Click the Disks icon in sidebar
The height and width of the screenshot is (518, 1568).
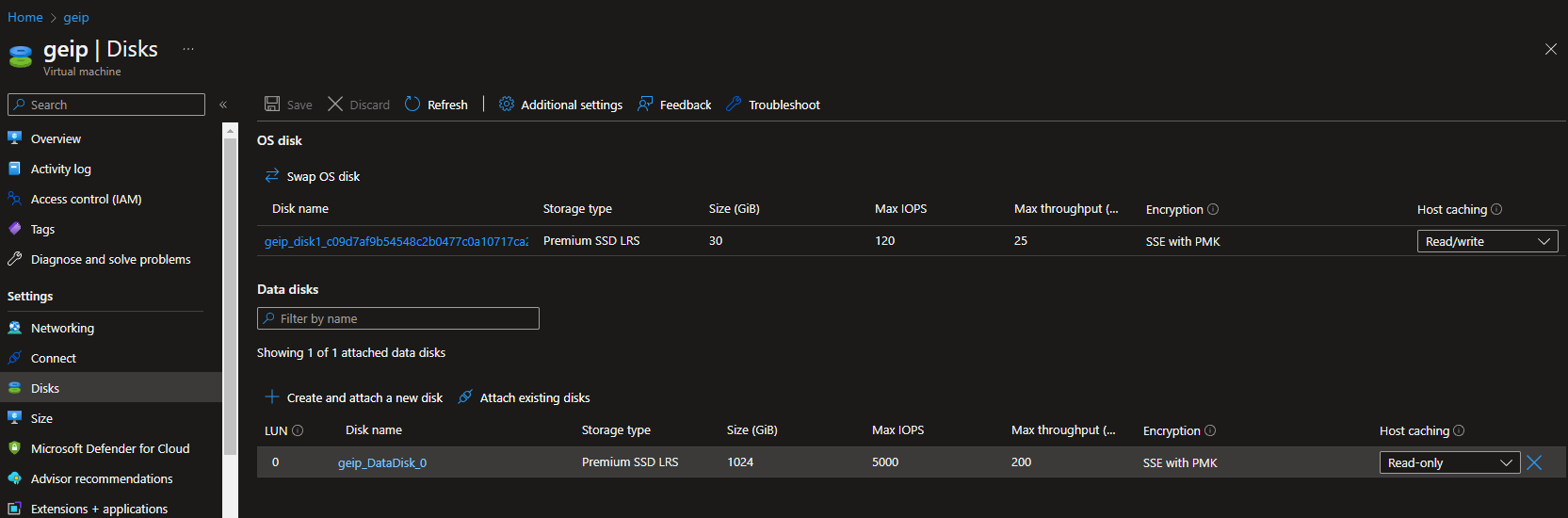[14, 388]
